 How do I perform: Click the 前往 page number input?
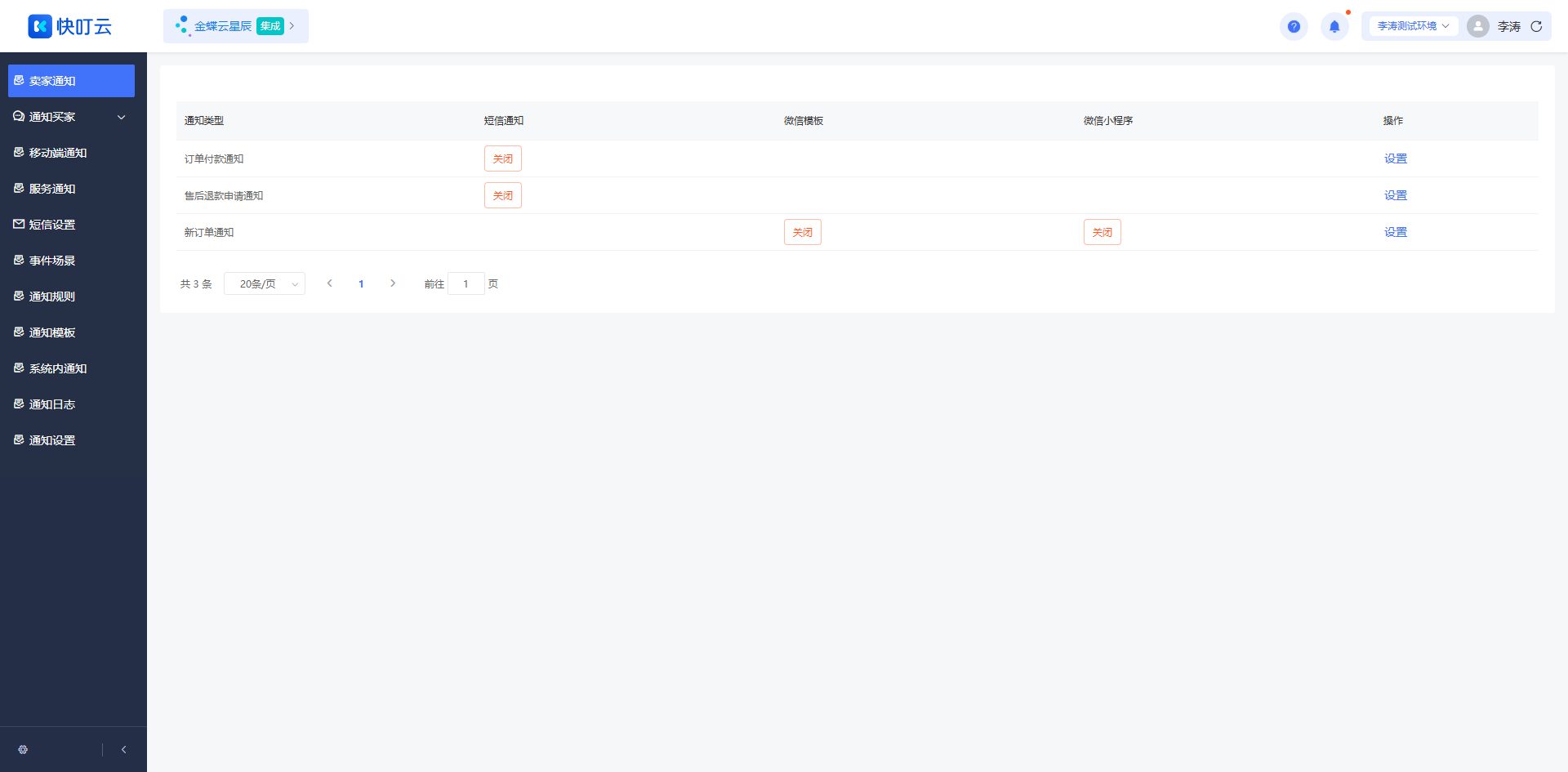466,283
